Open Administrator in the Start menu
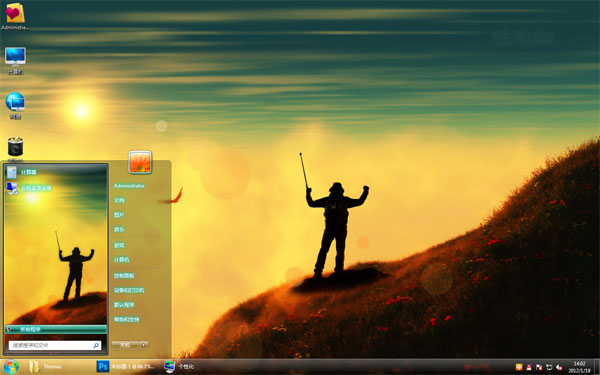The image size is (600, 375). point(129,186)
